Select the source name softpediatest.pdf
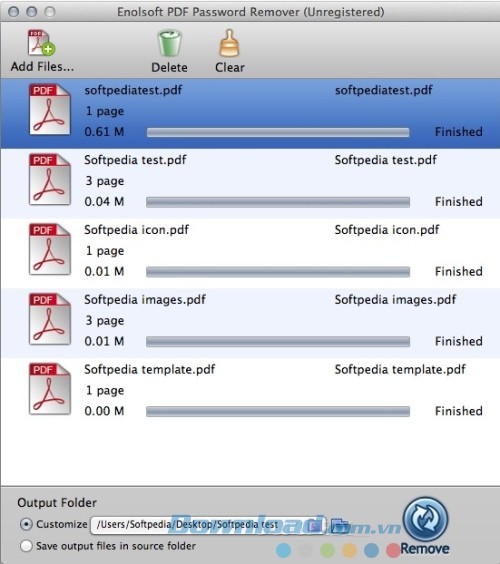Image resolution: width=500 pixels, height=564 pixels. point(133,90)
